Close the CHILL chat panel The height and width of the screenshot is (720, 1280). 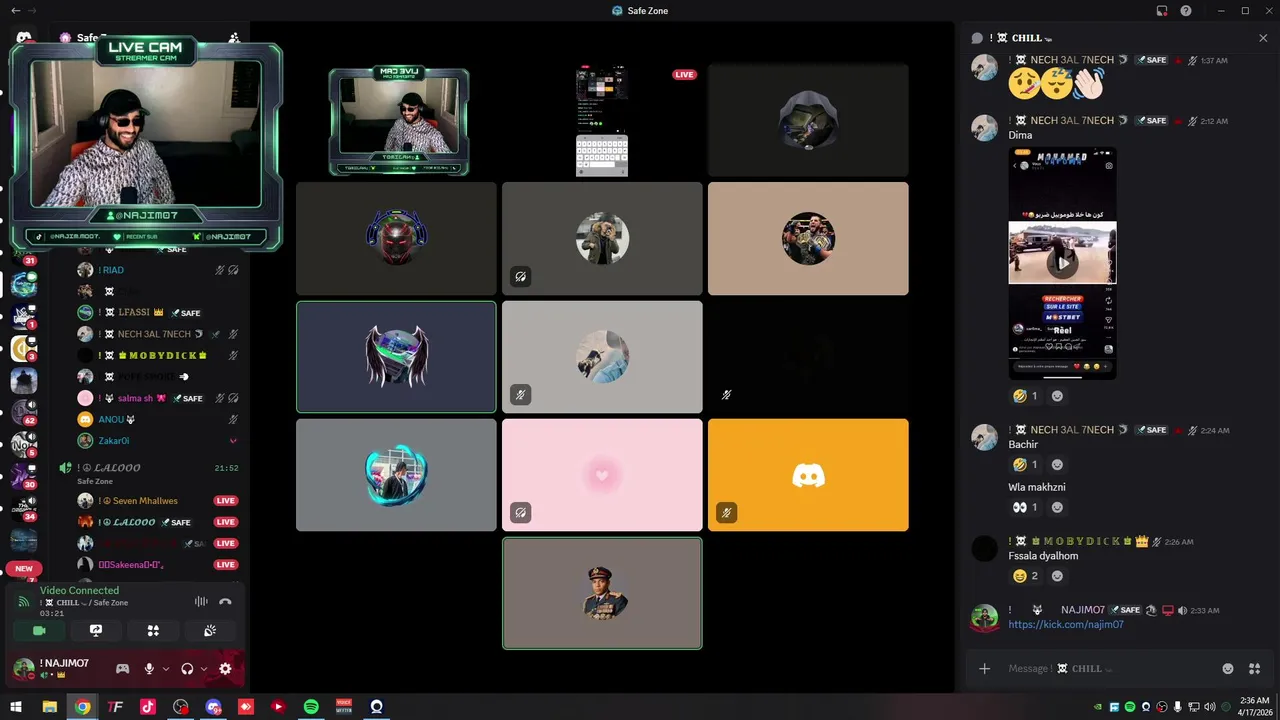(1263, 38)
